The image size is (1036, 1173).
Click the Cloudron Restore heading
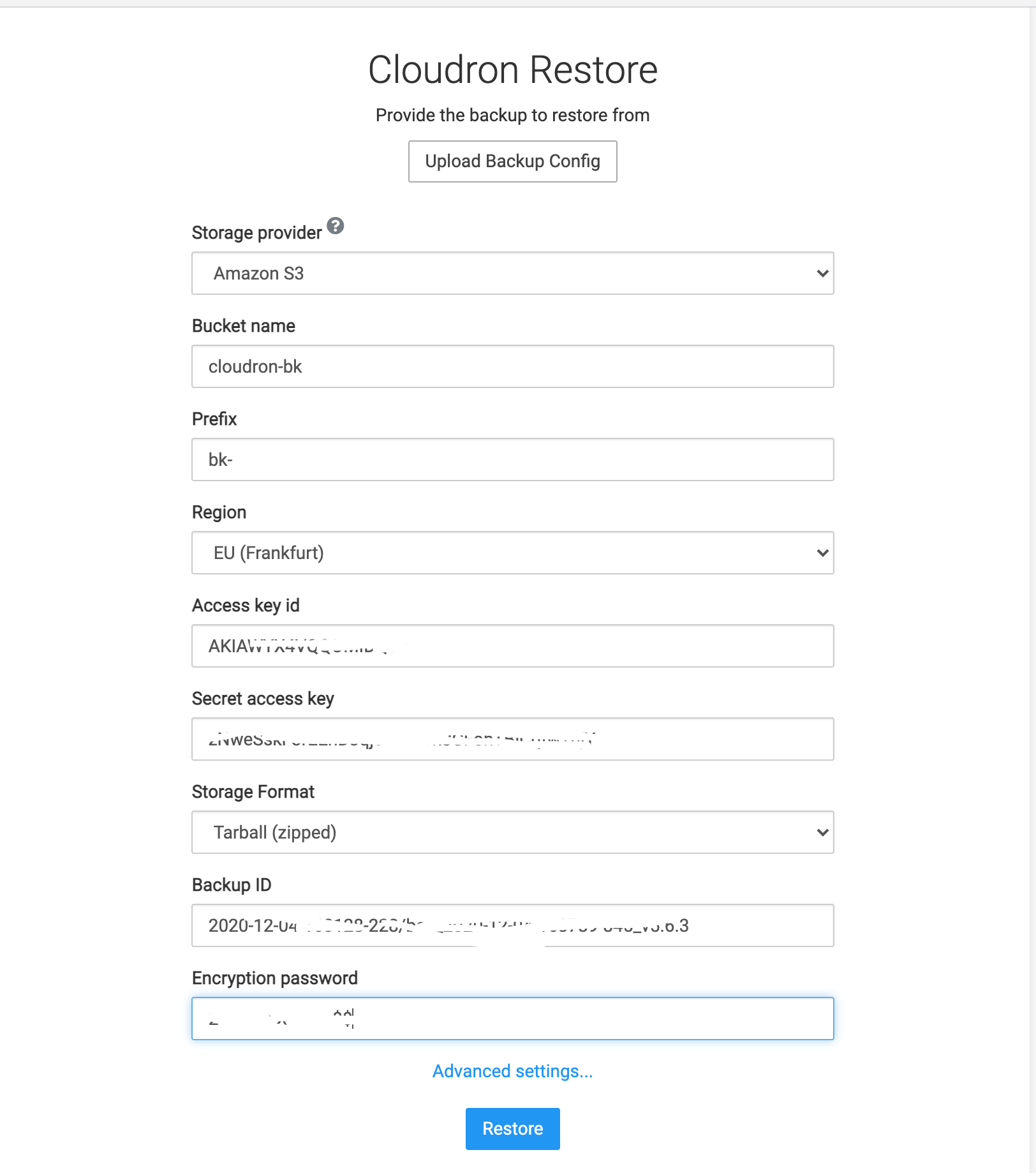[x=512, y=70]
